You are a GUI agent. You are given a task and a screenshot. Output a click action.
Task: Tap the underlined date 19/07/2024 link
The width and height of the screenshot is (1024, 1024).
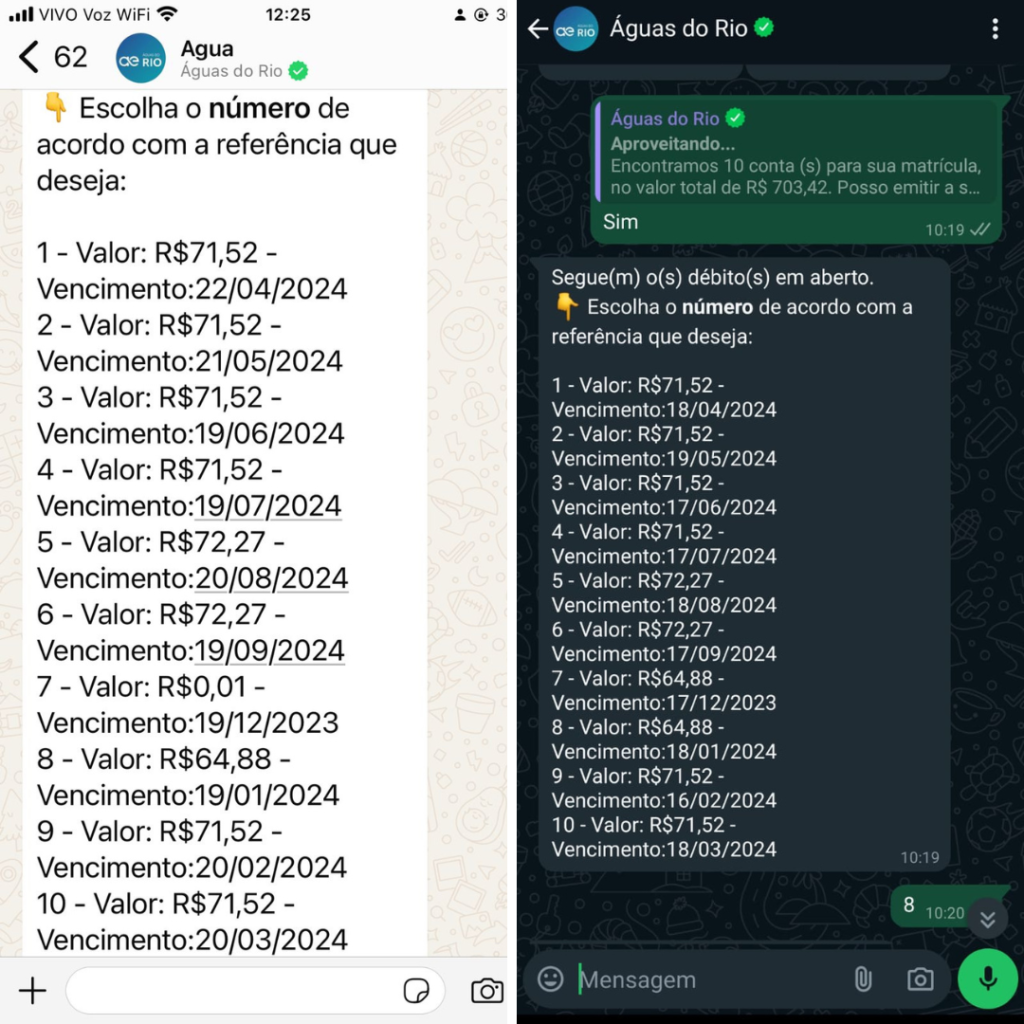click(268, 506)
